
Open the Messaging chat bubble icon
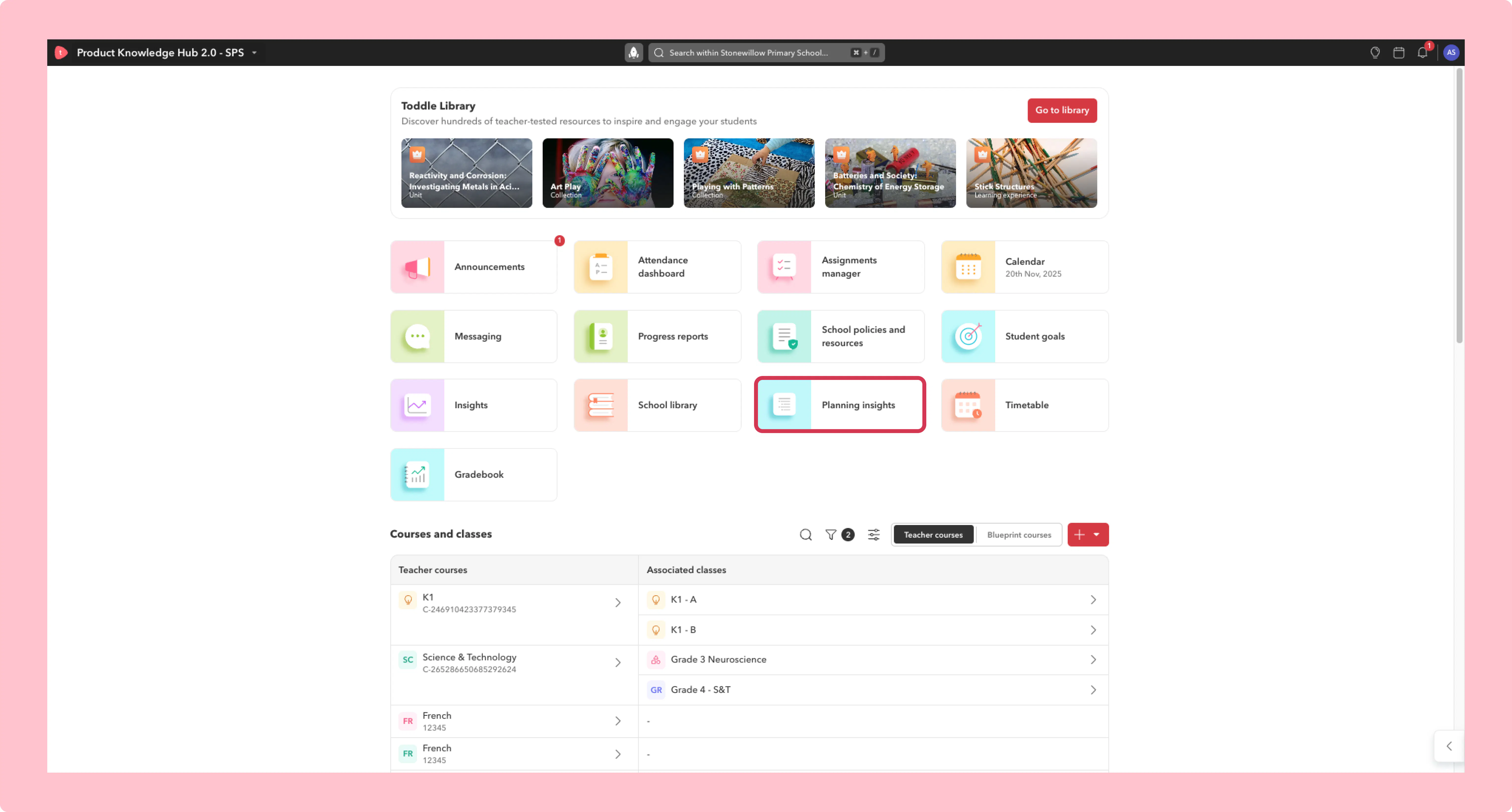[417, 337]
